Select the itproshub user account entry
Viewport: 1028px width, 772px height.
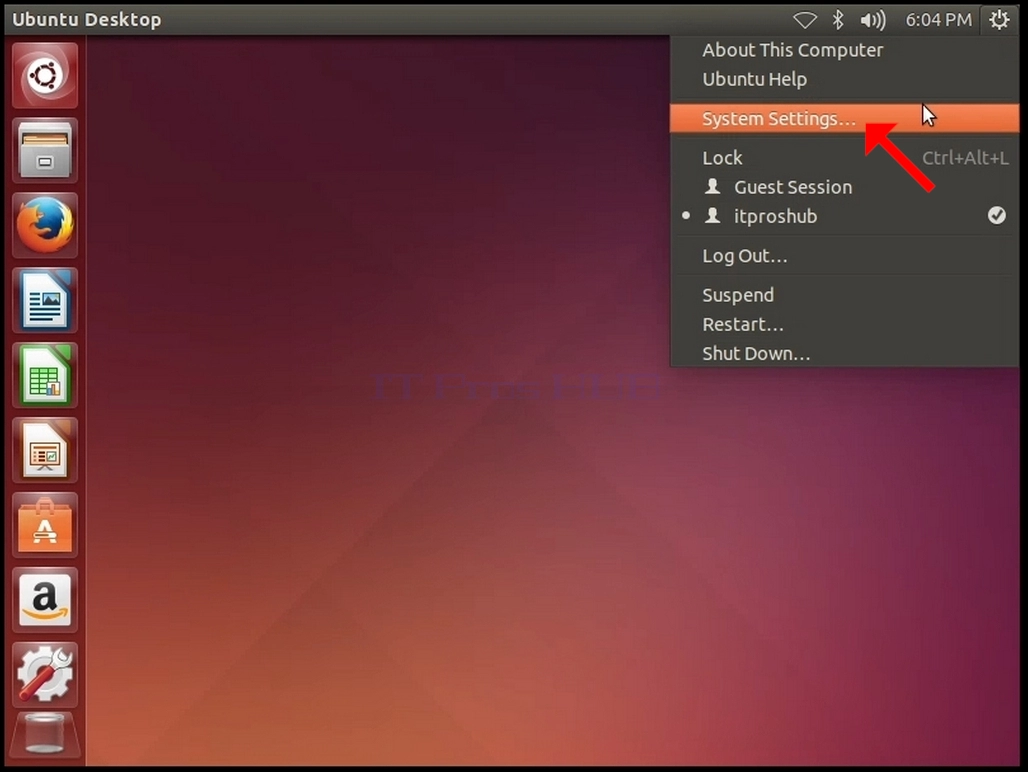click(844, 216)
